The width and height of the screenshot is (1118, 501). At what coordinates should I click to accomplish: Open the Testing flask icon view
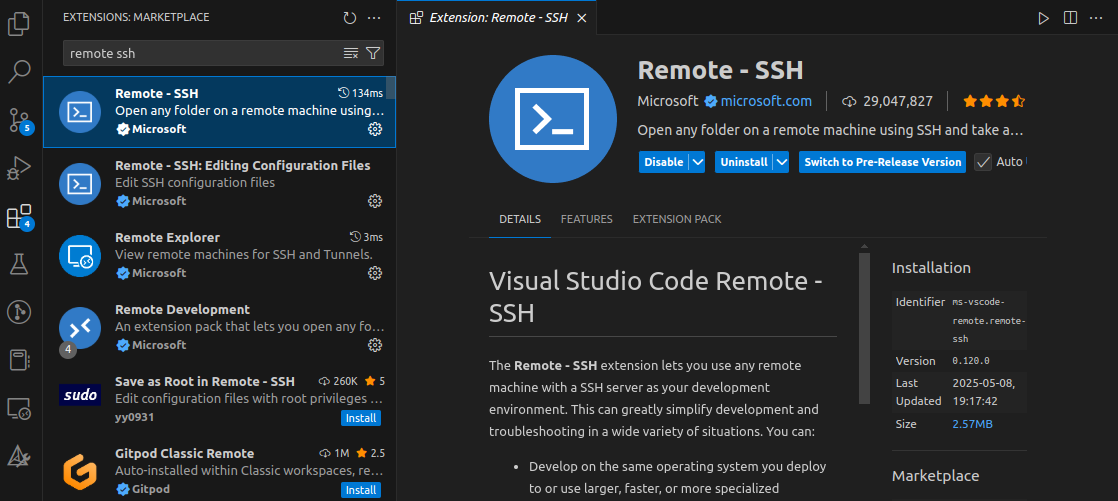point(19,264)
